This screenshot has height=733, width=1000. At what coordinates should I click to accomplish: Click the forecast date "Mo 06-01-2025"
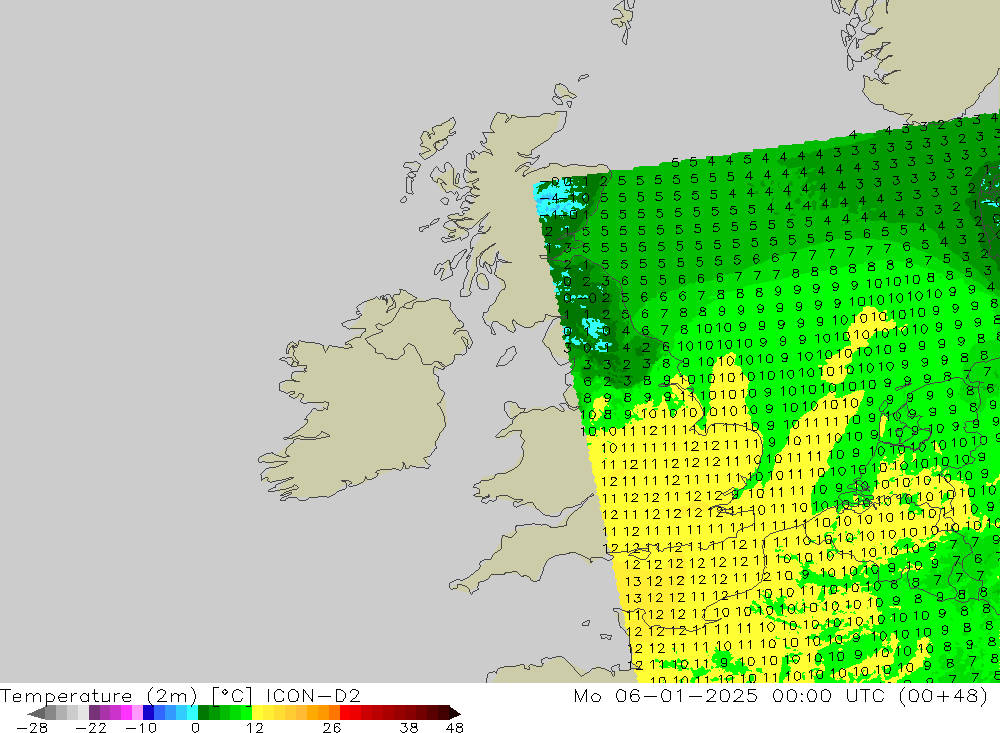pyautogui.click(x=665, y=695)
